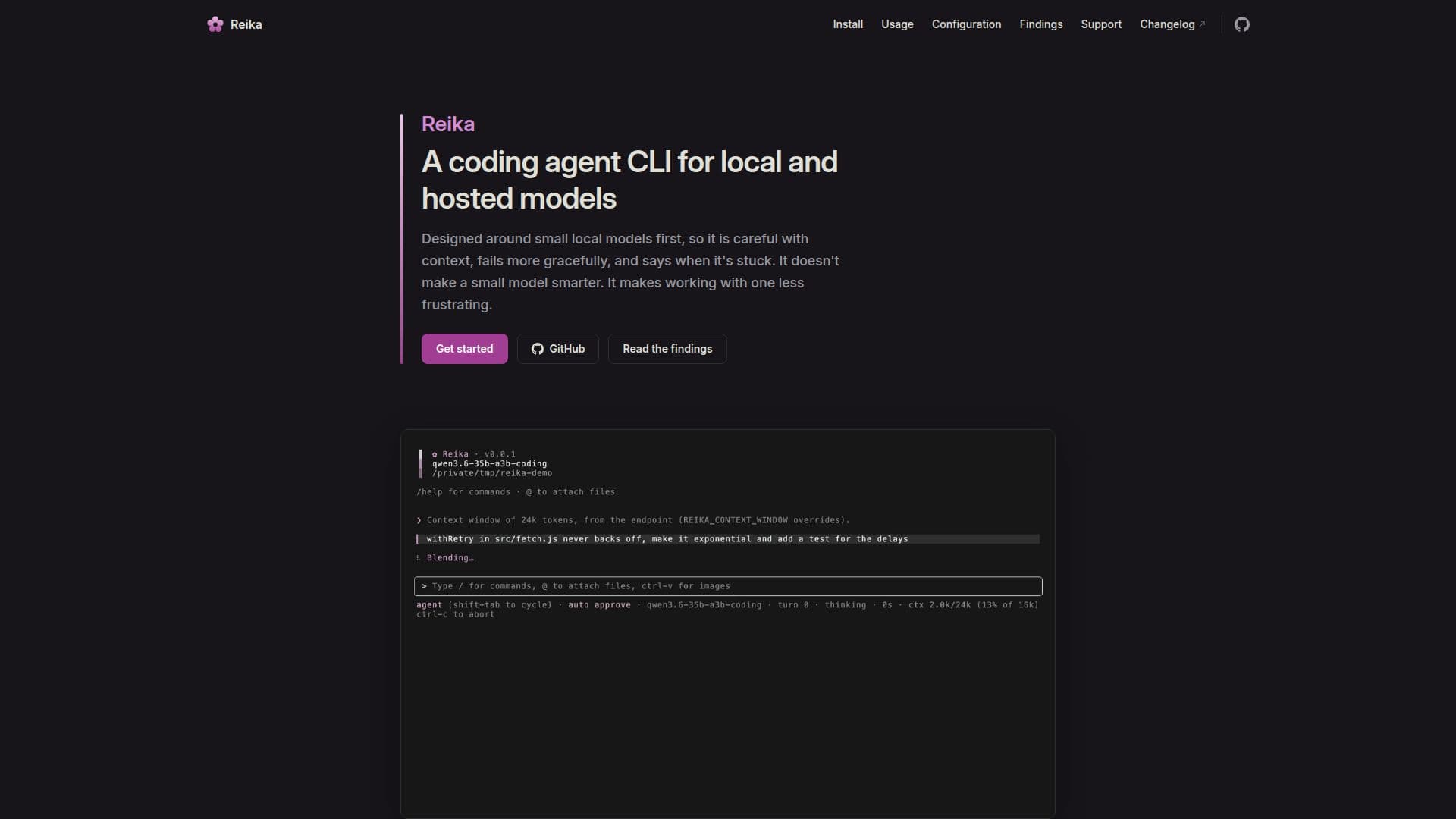Click the external-link arrow beside Changelog
Viewport: 1456px width, 819px height.
pos(1202,24)
